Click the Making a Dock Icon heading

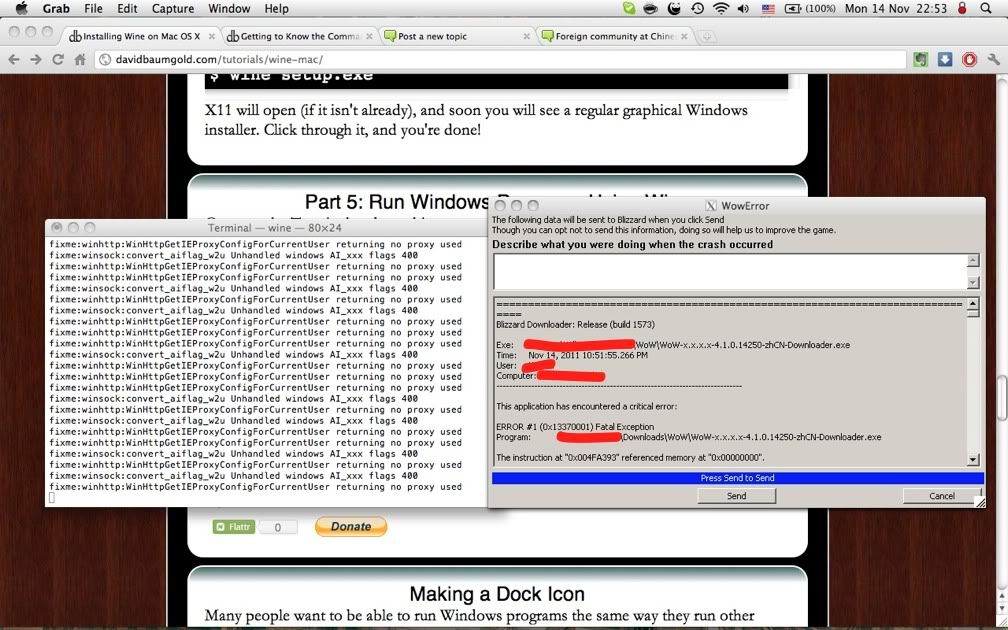(x=497, y=593)
